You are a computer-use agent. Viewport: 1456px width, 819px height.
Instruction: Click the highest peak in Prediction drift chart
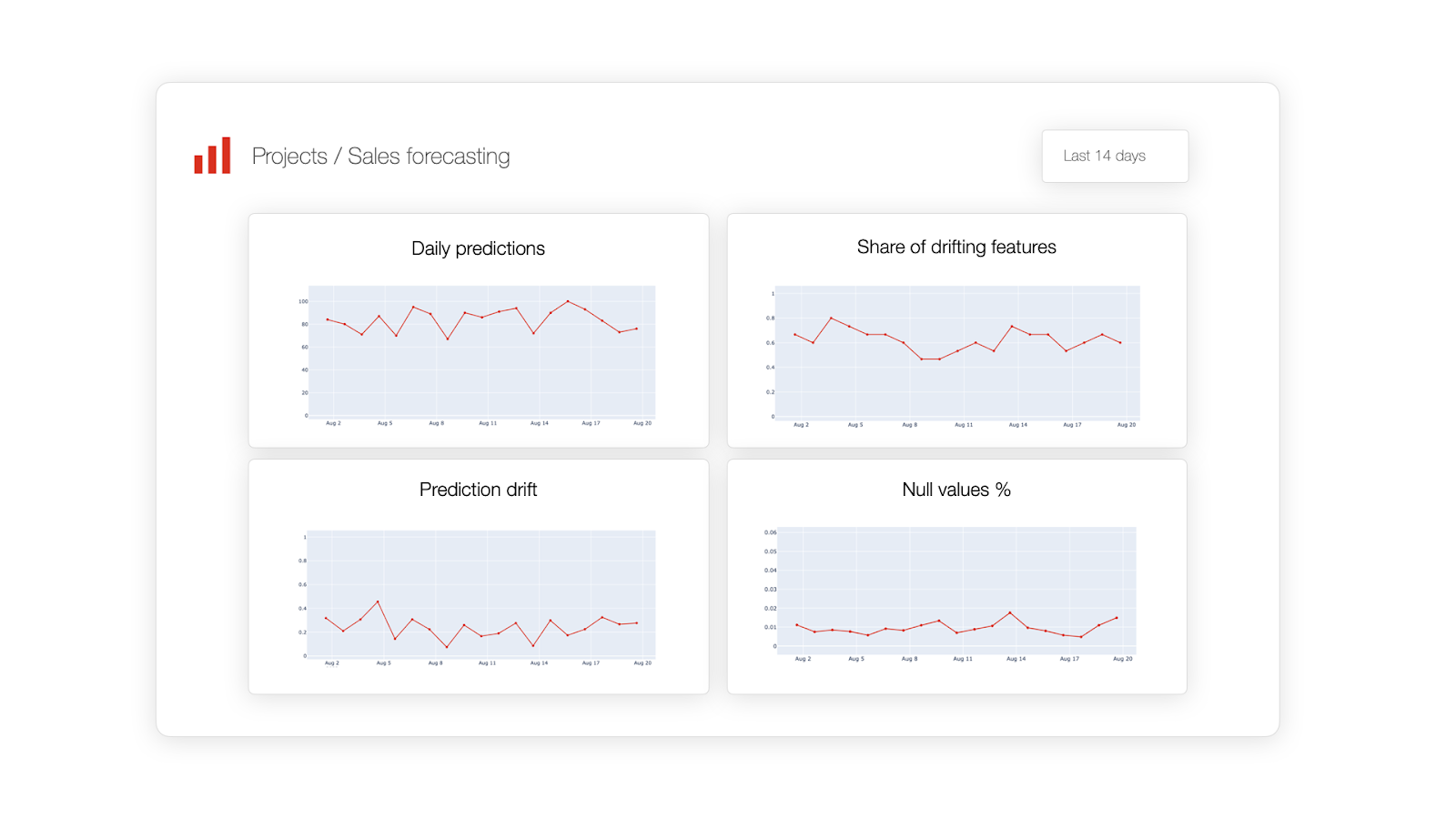(x=378, y=602)
